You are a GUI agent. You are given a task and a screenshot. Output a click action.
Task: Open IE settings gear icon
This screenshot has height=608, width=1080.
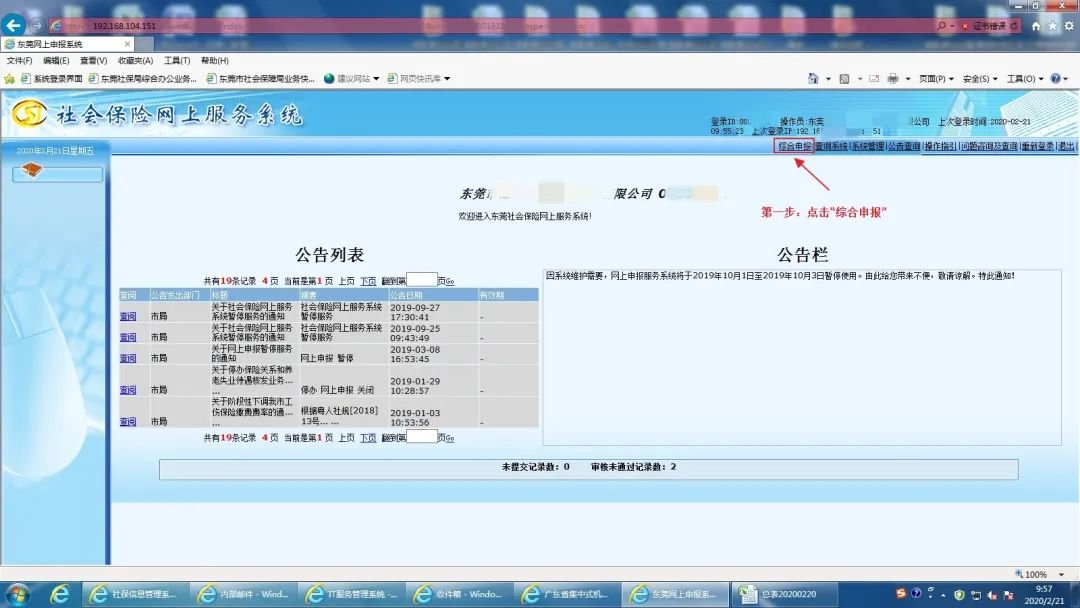1068,26
